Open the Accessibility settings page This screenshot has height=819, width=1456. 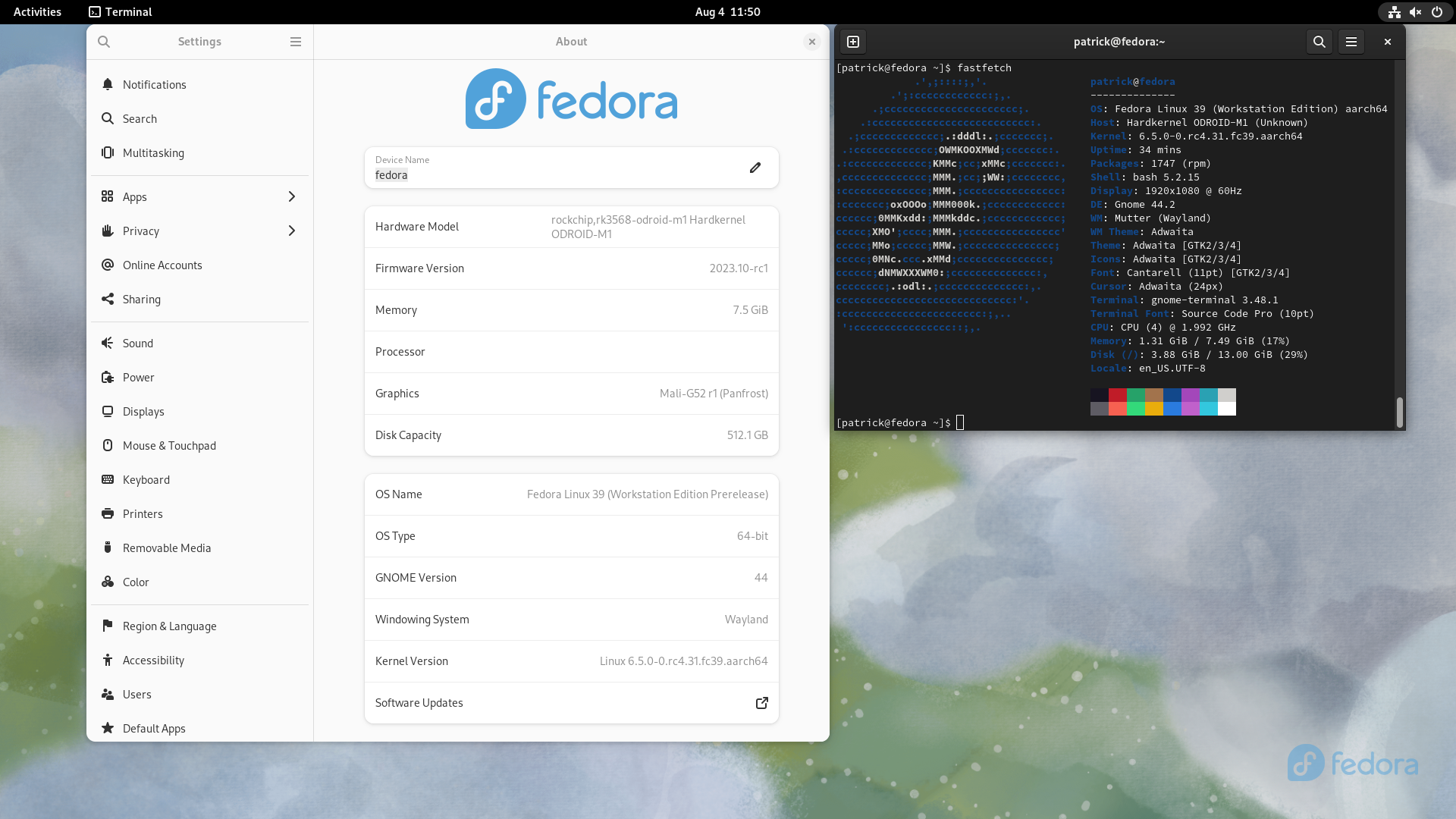(200, 660)
